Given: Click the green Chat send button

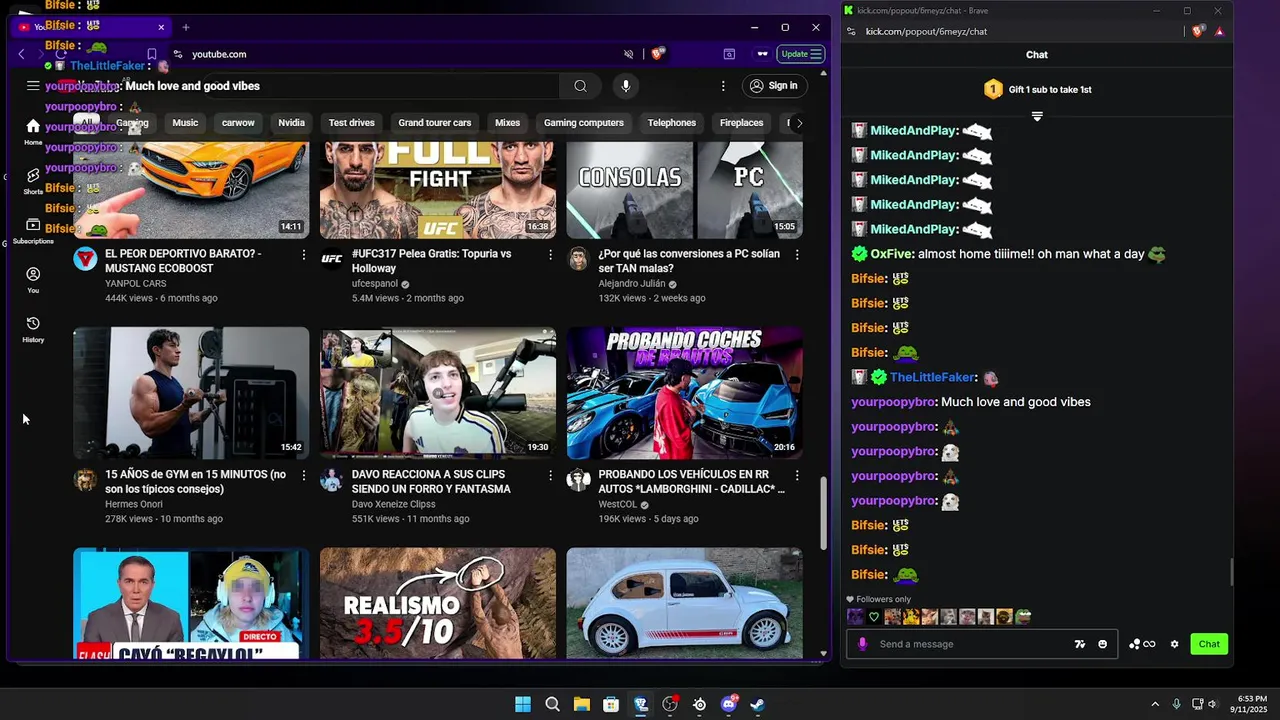Looking at the screenshot, I should point(1209,644).
